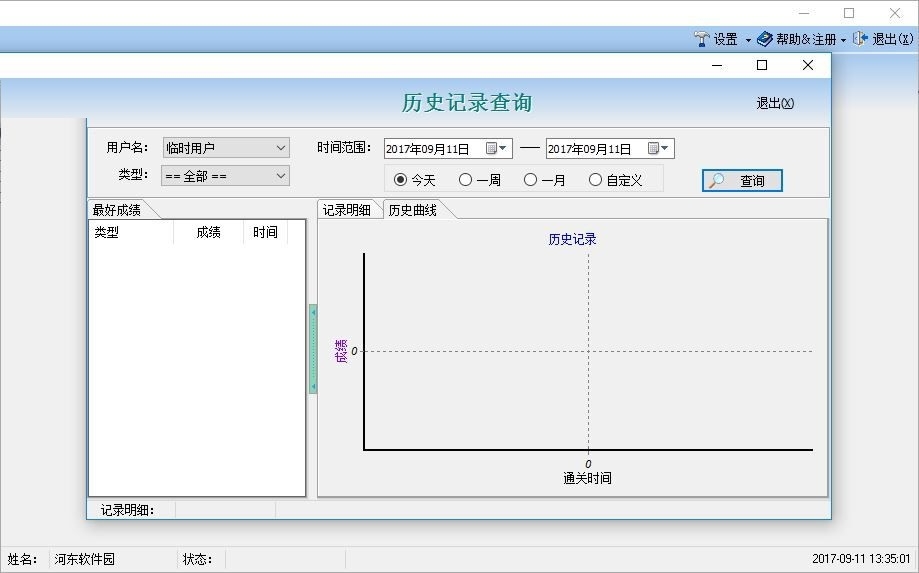Image resolution: width=919 pixels, height=573 pixels.
Task: Click the 帮助&注册 book icon
Action: (x=765, y=39)
